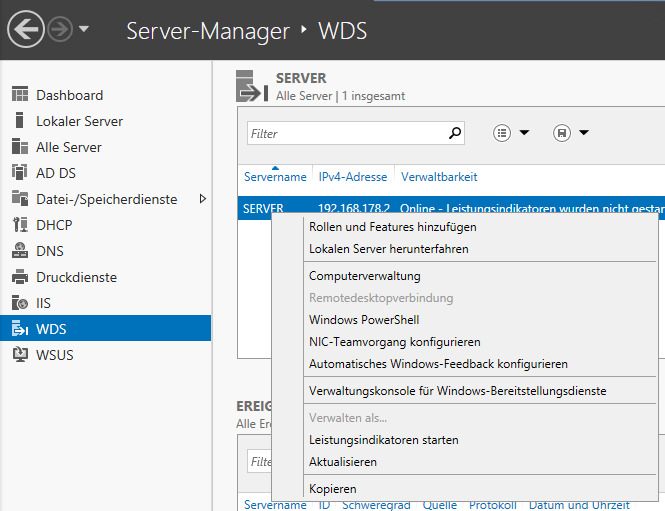Screen dimensions: 665x511
Task: Click the DNS sidebar icon
Action: click(x=20, y=250)
